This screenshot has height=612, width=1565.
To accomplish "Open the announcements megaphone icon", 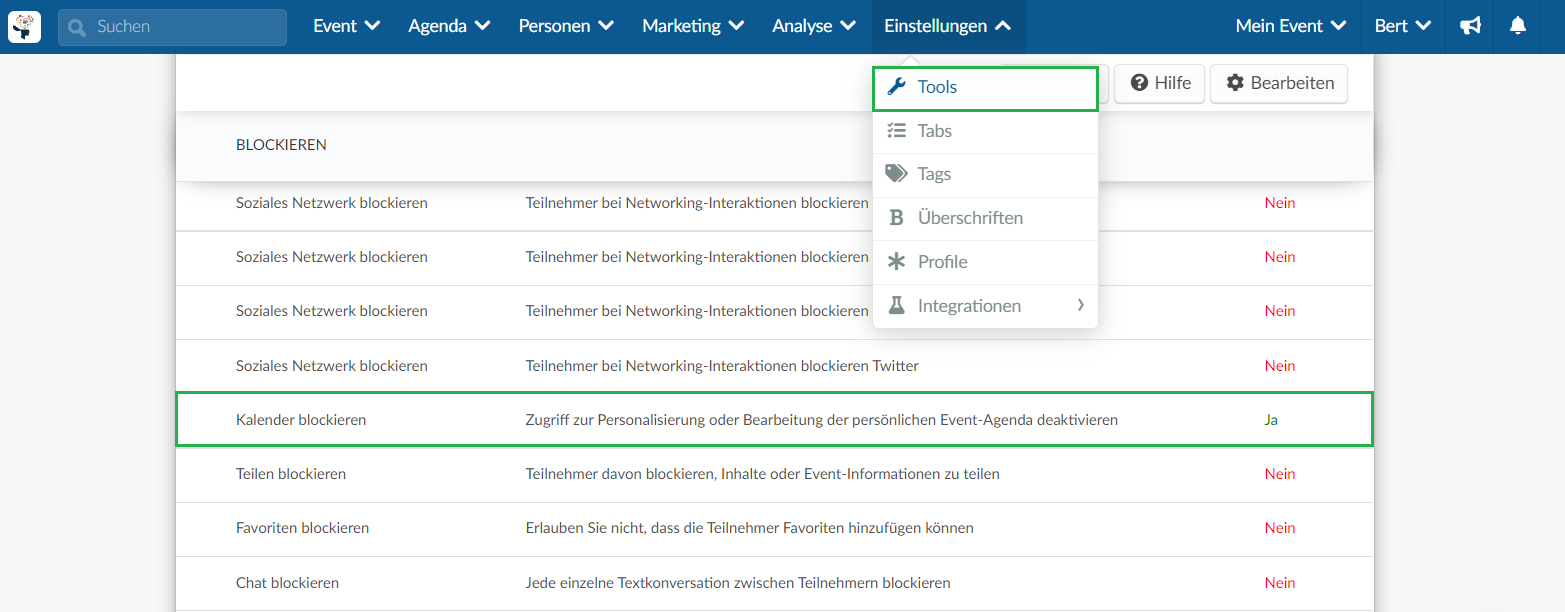I will click(x=1470, y=27).
